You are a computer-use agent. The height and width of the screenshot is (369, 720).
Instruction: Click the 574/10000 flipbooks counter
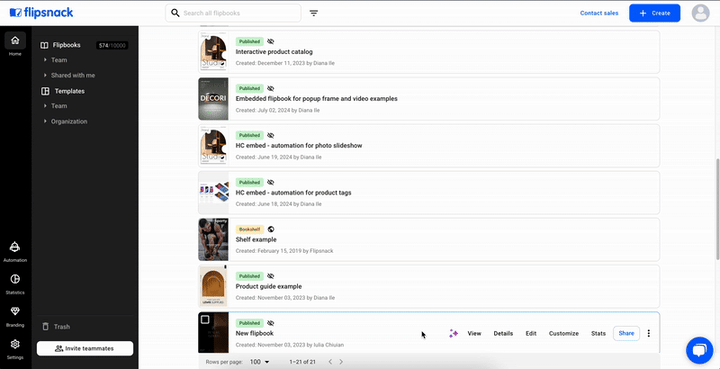[112, 45]
